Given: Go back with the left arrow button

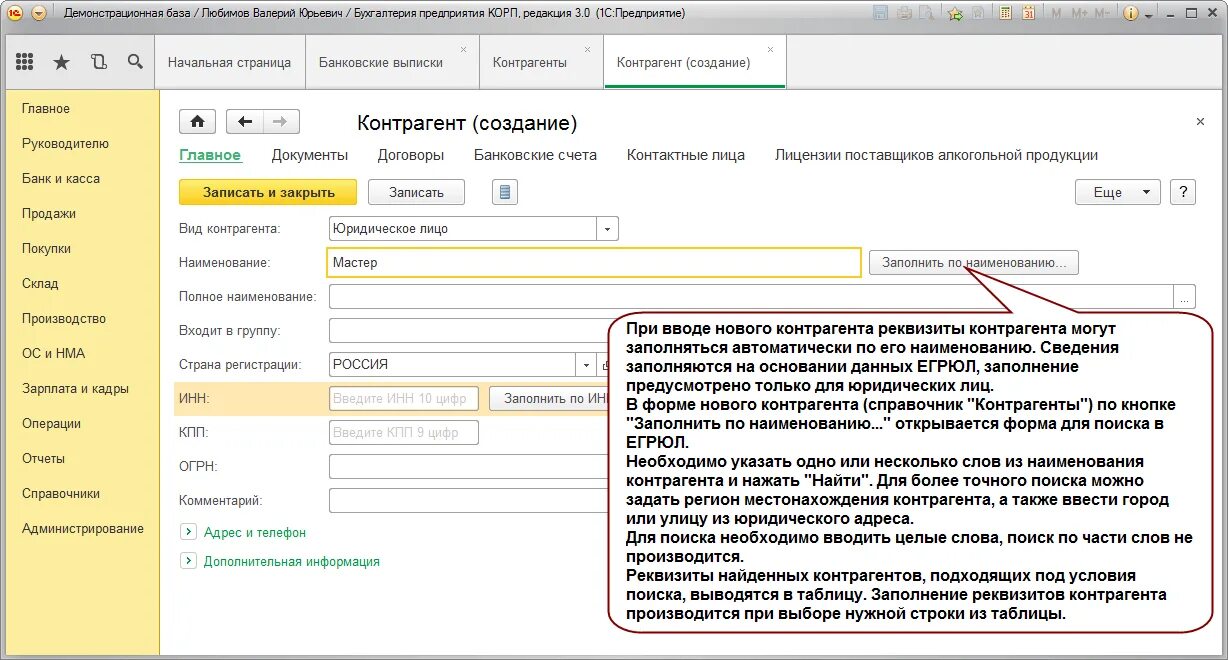Looking at the screenshot, I should point(245,122).
